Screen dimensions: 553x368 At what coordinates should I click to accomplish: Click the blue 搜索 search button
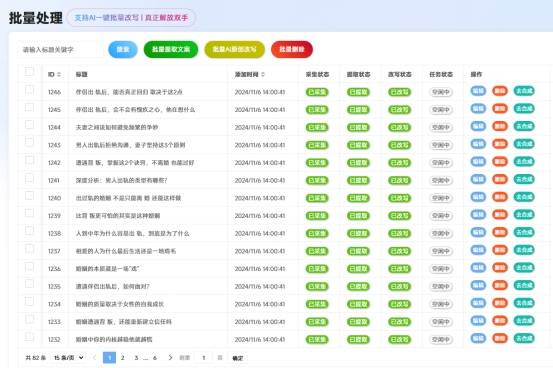point(123,49)
